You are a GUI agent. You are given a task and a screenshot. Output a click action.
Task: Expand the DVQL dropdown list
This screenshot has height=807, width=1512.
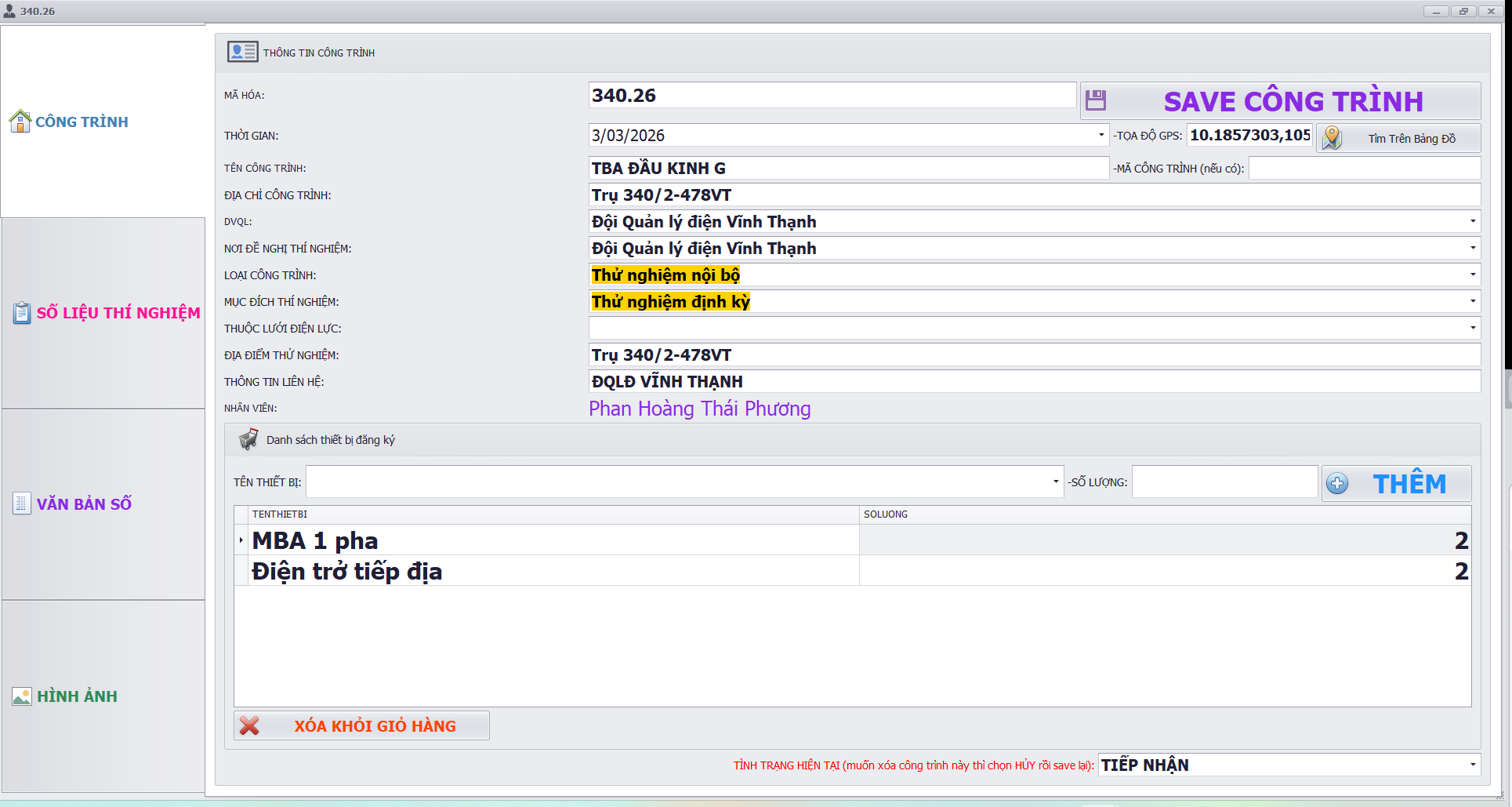click(x=1472, y=221)
